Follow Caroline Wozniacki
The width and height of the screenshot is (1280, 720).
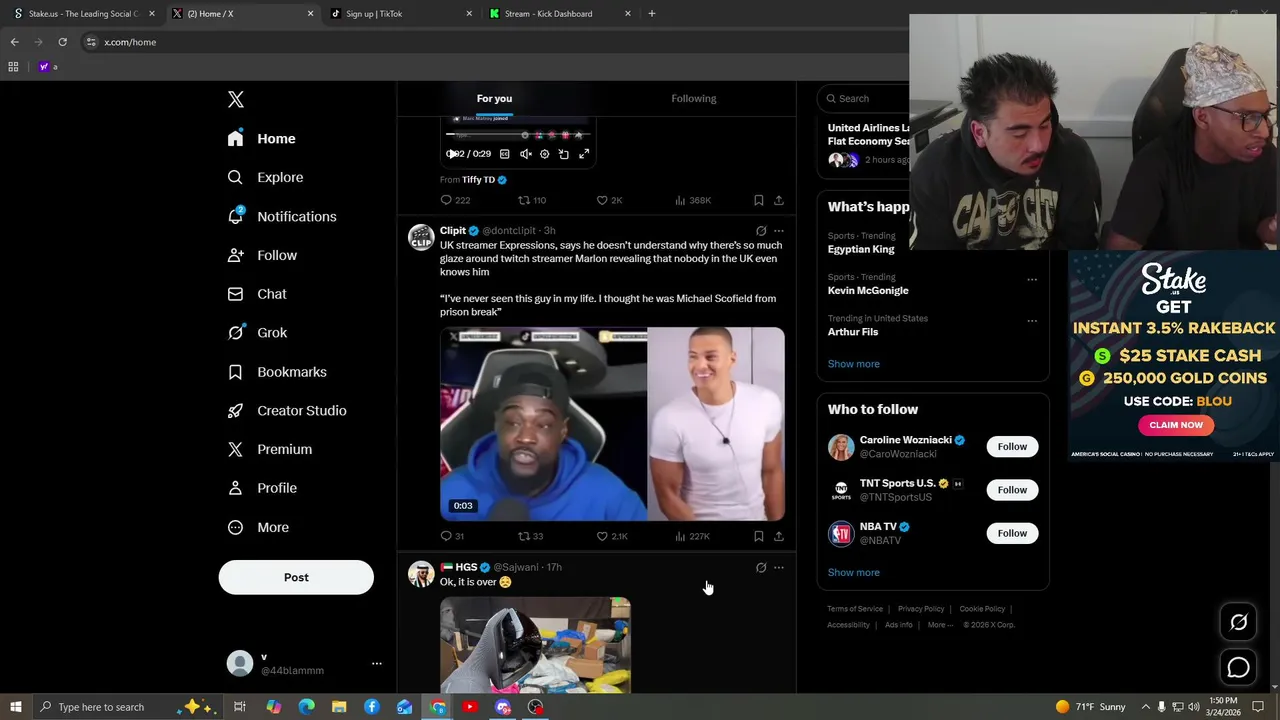1012,447
